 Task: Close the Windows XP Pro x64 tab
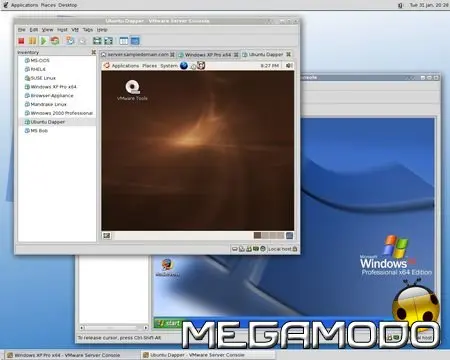tap(236, 55)
